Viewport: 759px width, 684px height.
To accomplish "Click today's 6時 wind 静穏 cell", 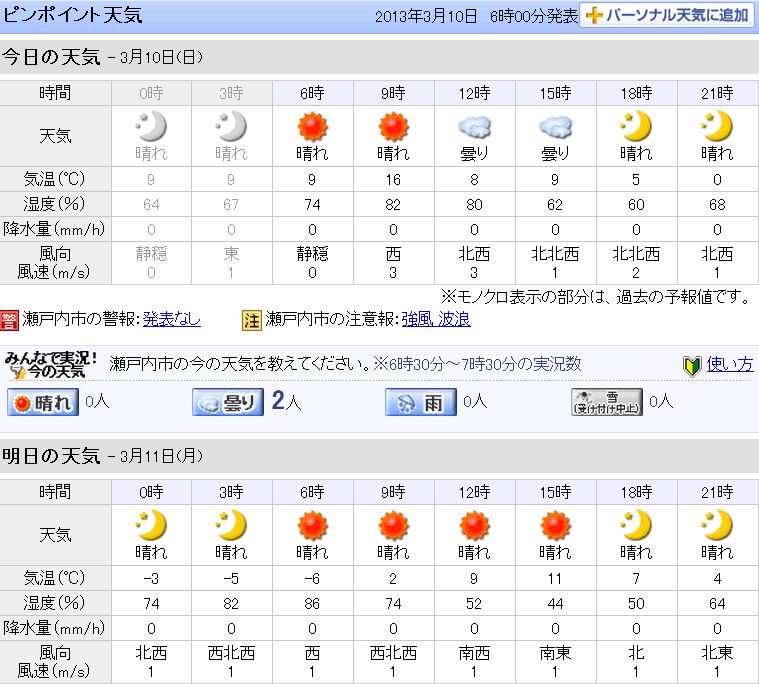I will [312, 263].
